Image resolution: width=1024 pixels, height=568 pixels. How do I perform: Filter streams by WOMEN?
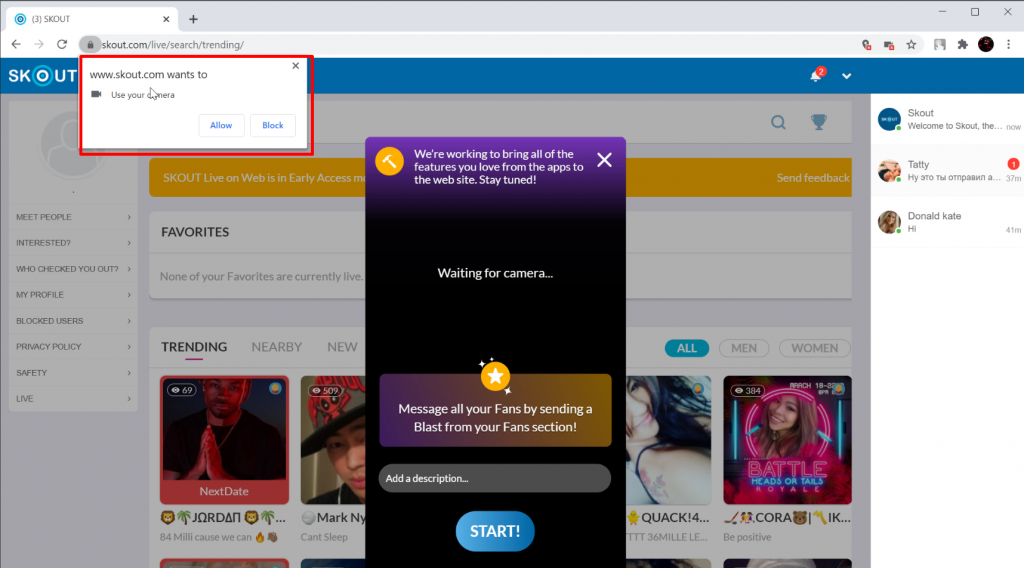point(814,348)
